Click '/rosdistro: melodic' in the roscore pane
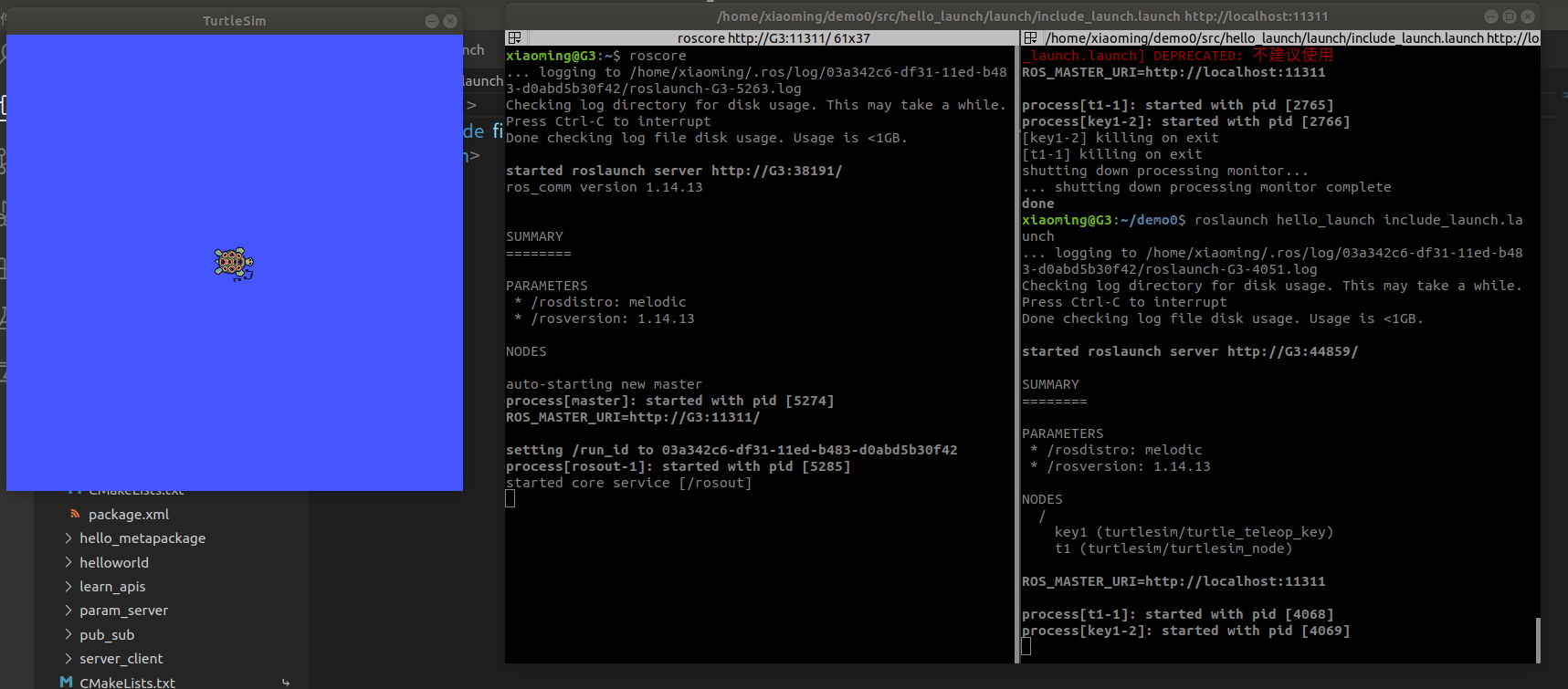Screen dimensions: 1568x689 [x=608, y=302]
